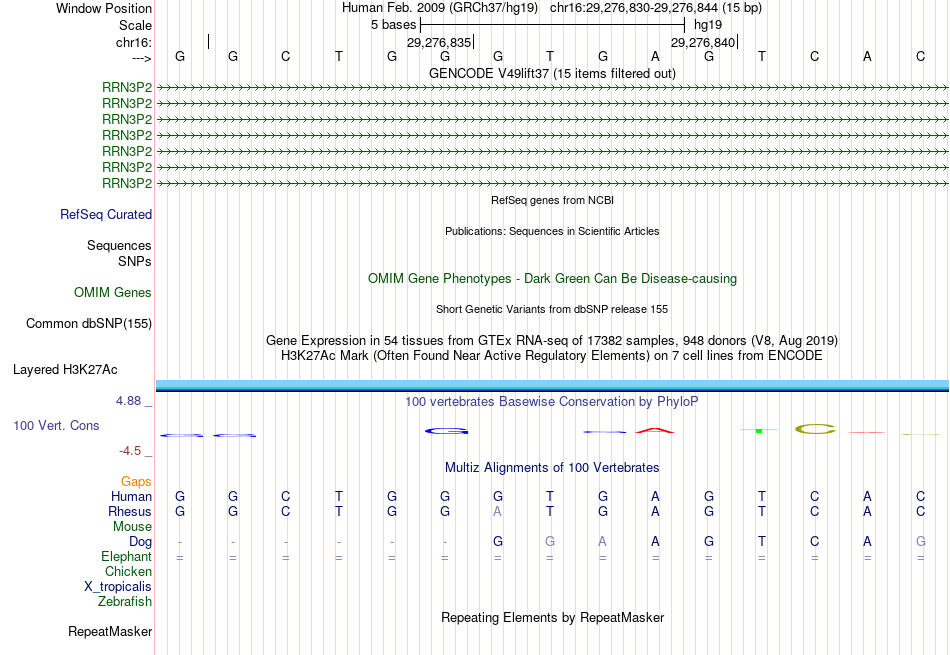This screenshot has width=950, height=655.
Task: Select the Chicken alignment row label
Action: point(128,571)
